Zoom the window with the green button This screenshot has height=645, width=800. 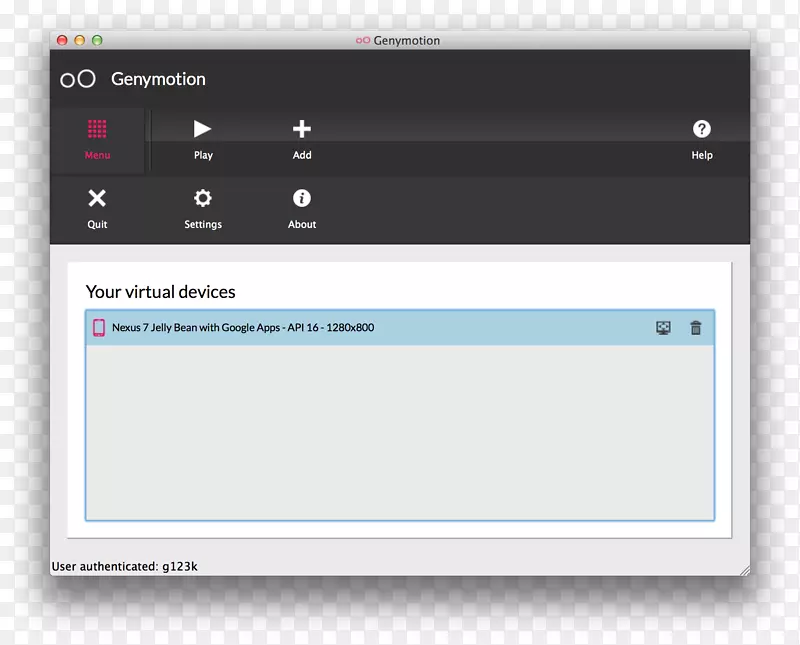pos(97,40)
